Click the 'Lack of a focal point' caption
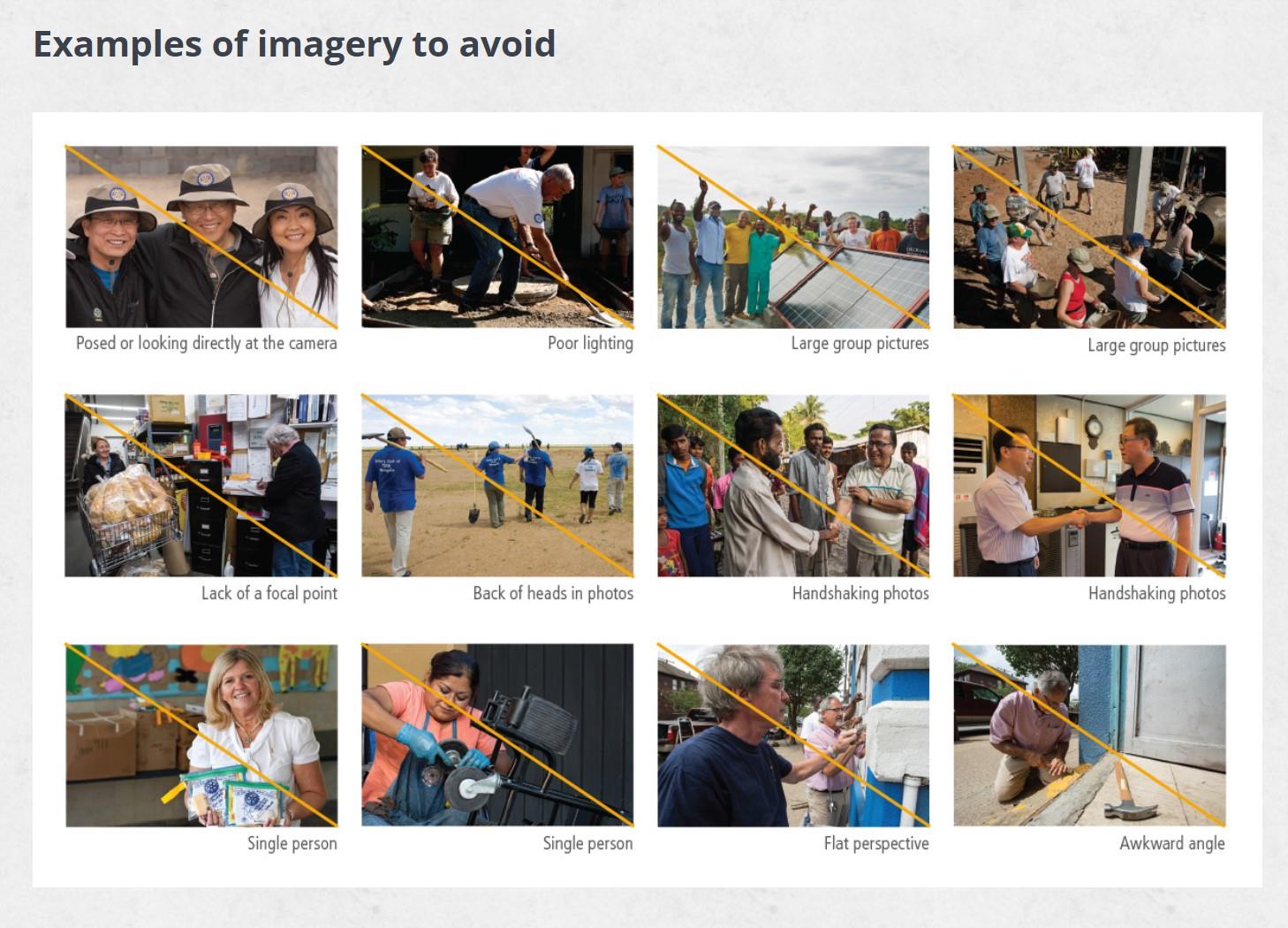This screenshot has height=928, width=1288. pos(269,593)
